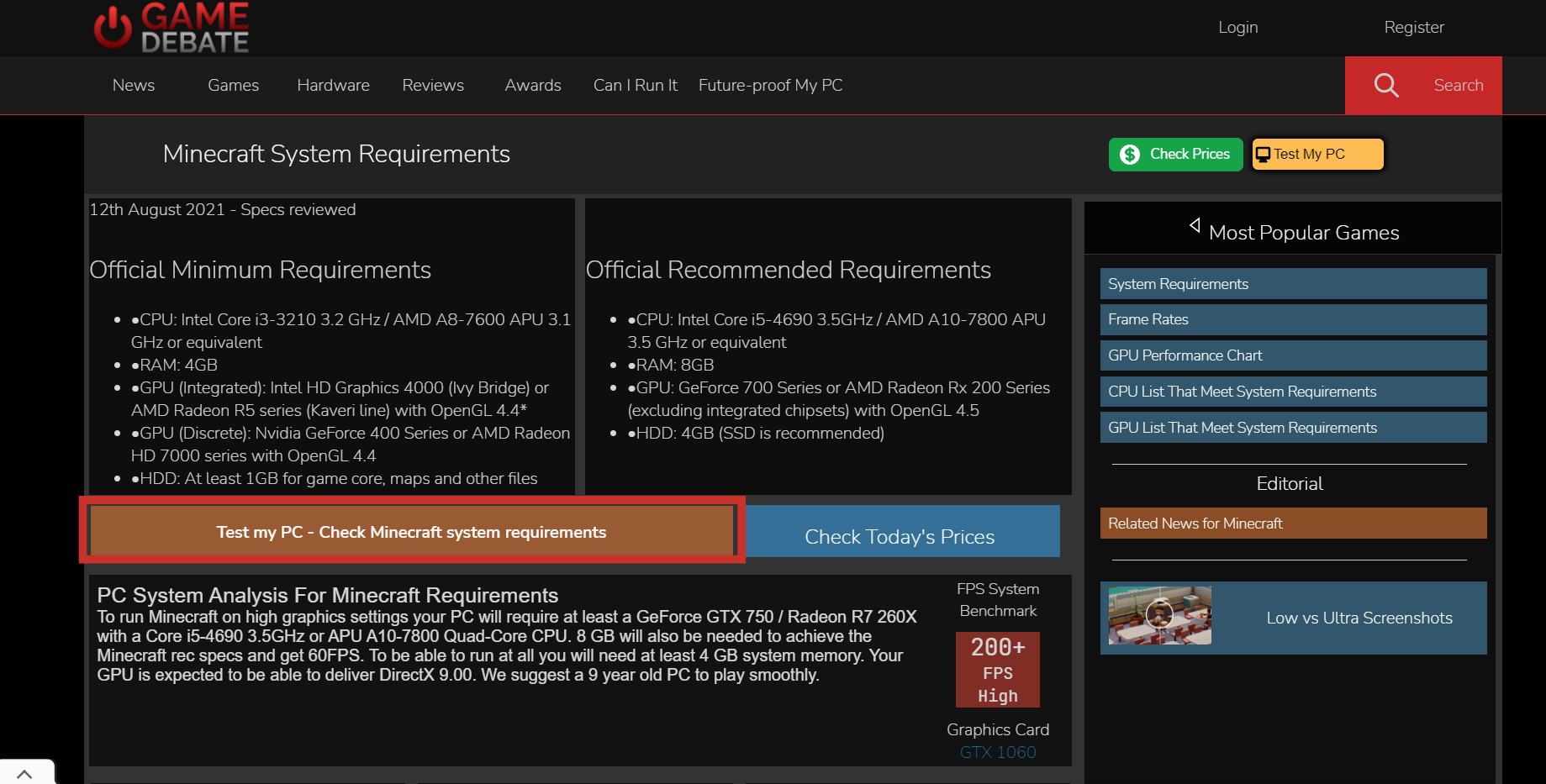Click Official Minimum Requirements heading
This screenshot has width=1546, height=784.
pyautogui.click(x=260, y=270)
